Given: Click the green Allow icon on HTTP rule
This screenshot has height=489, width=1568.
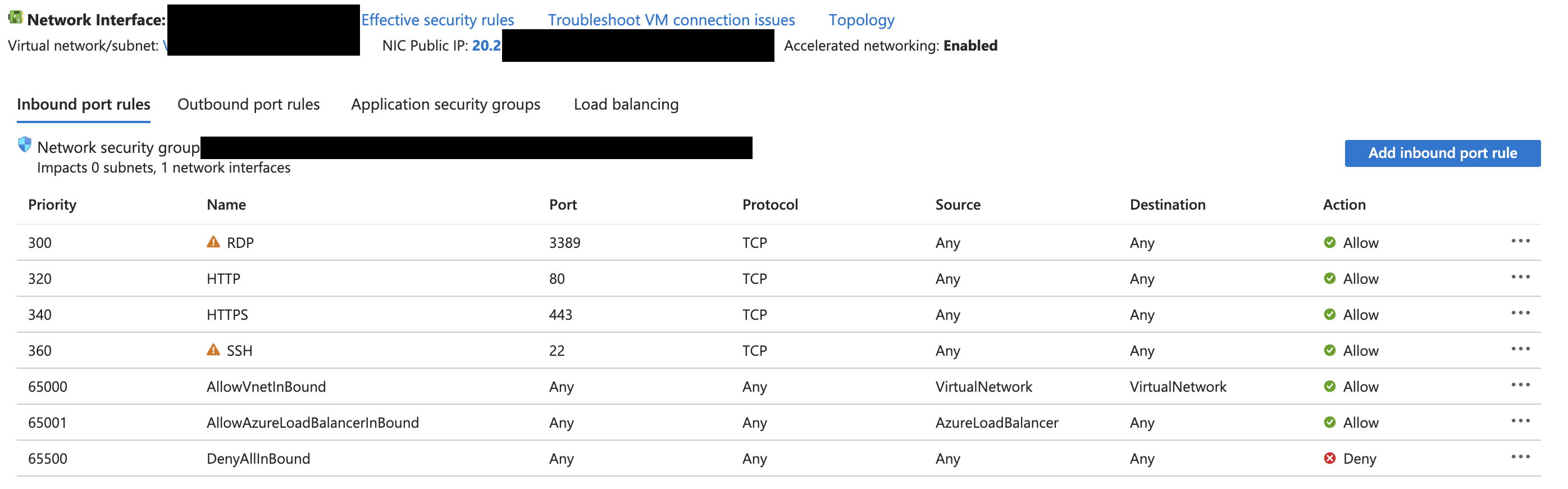Looking at the screenshot, I should tap(1329, 278).
